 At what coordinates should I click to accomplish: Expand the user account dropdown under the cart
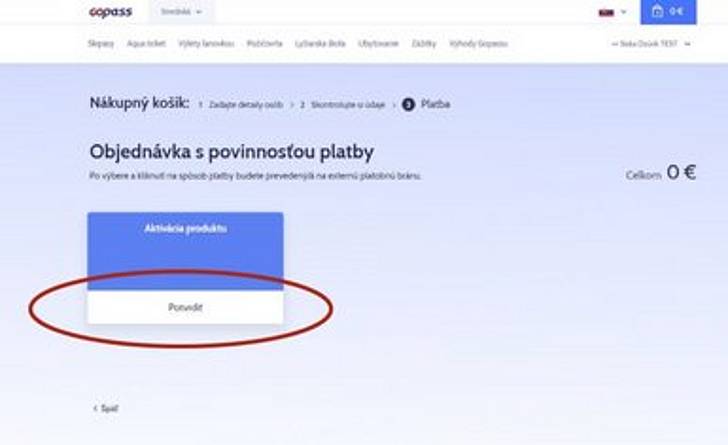[x=651, y=44]
